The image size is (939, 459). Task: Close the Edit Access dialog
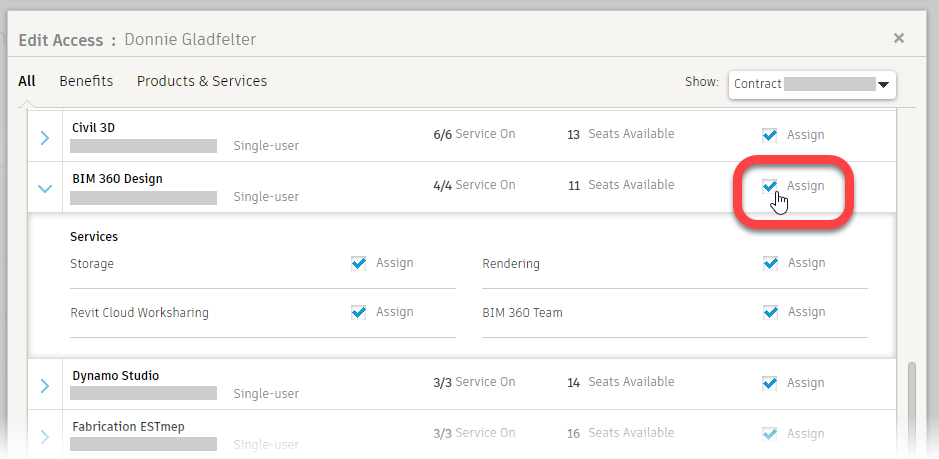click(x=898, y=38)
